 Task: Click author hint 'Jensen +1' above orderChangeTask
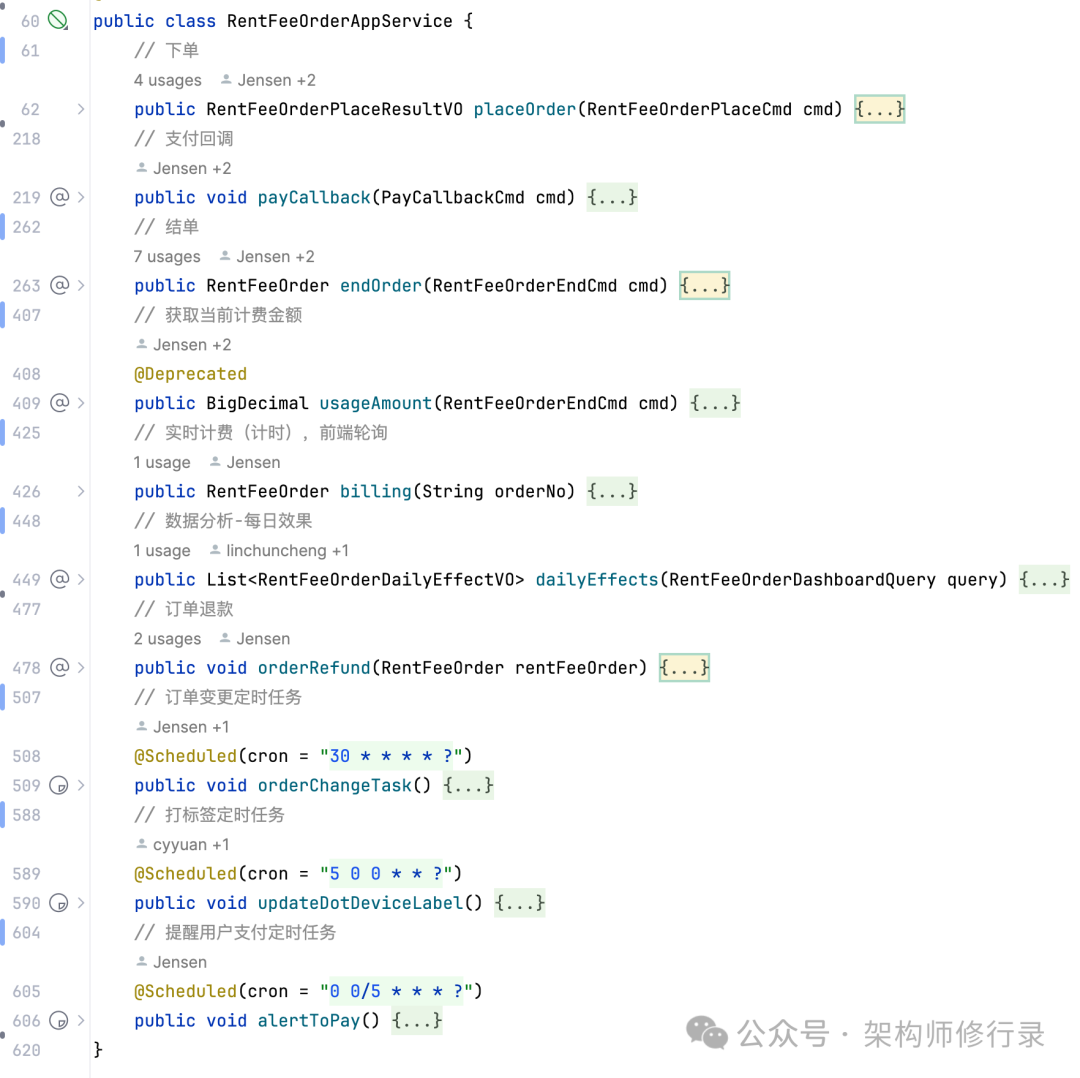(183, 727)
